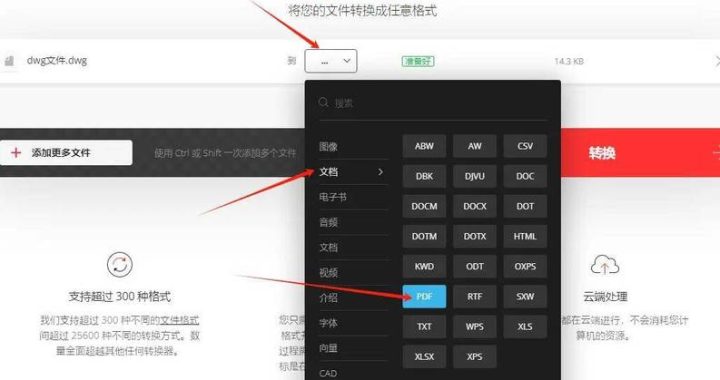Choose the CSV format
The height and width of the screenshot is (380, 720).
[525, 146]
